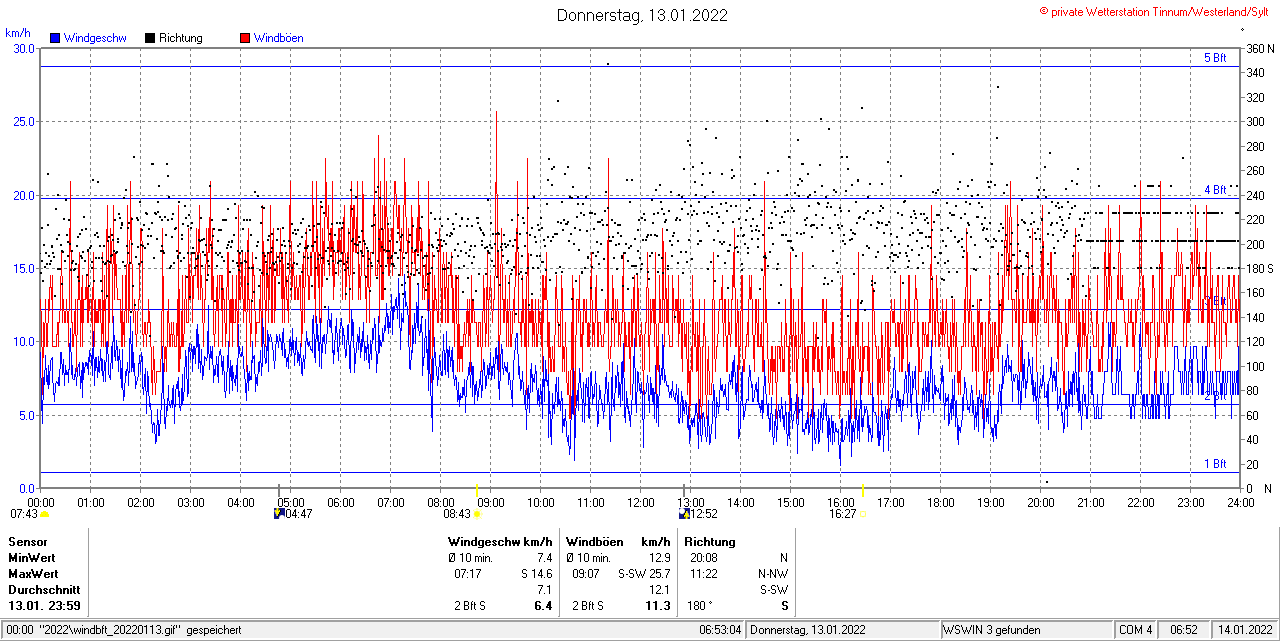Image resolution: width=1280 pixels, height=641 pixels.
Task: Click the chart title Donnerstag, 13.01.2022
Action: (642, 15)
